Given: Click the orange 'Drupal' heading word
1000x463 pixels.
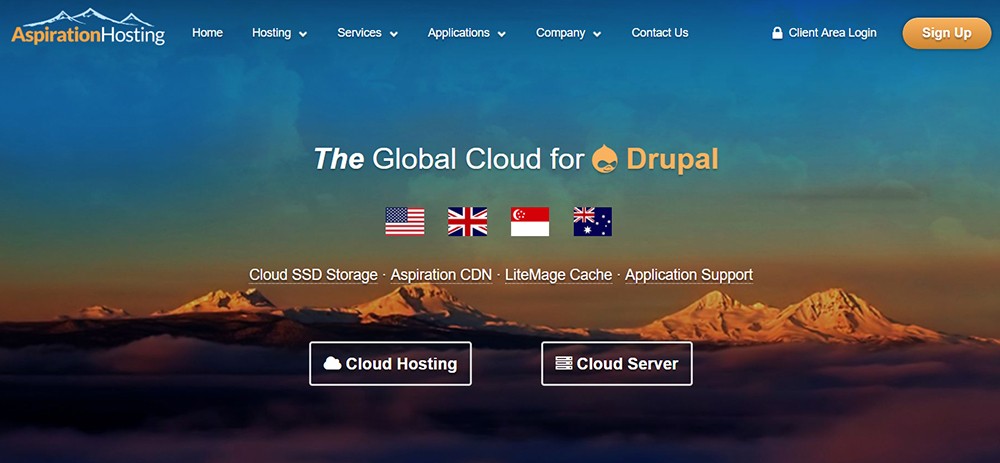Looking at the screenshot, I should [672, 159].
